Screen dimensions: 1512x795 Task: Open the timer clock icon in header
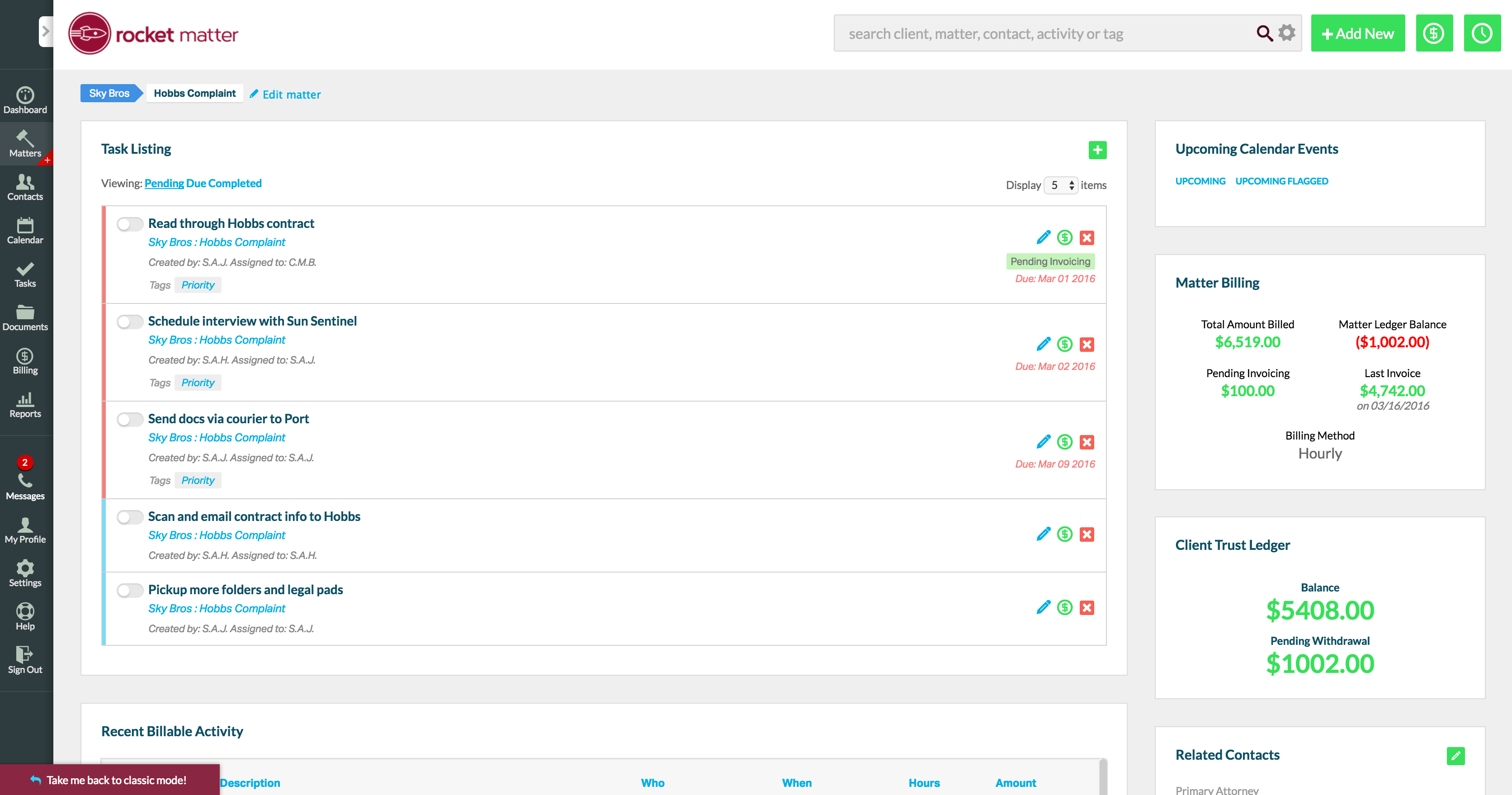point(1481,33)
